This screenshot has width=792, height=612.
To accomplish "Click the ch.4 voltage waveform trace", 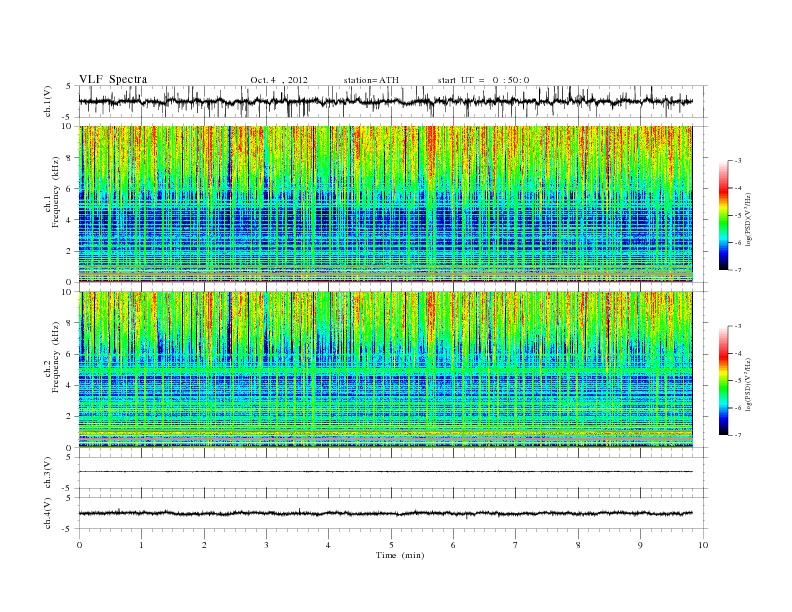I will tap(386, 513).
